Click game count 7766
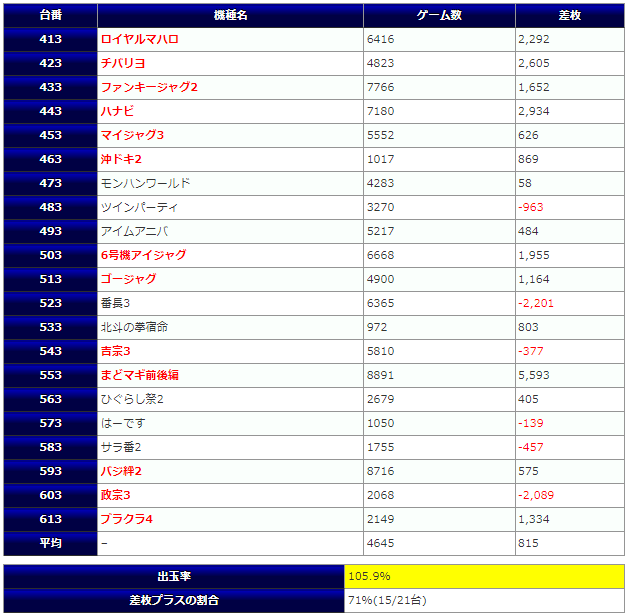 (381, 87)
